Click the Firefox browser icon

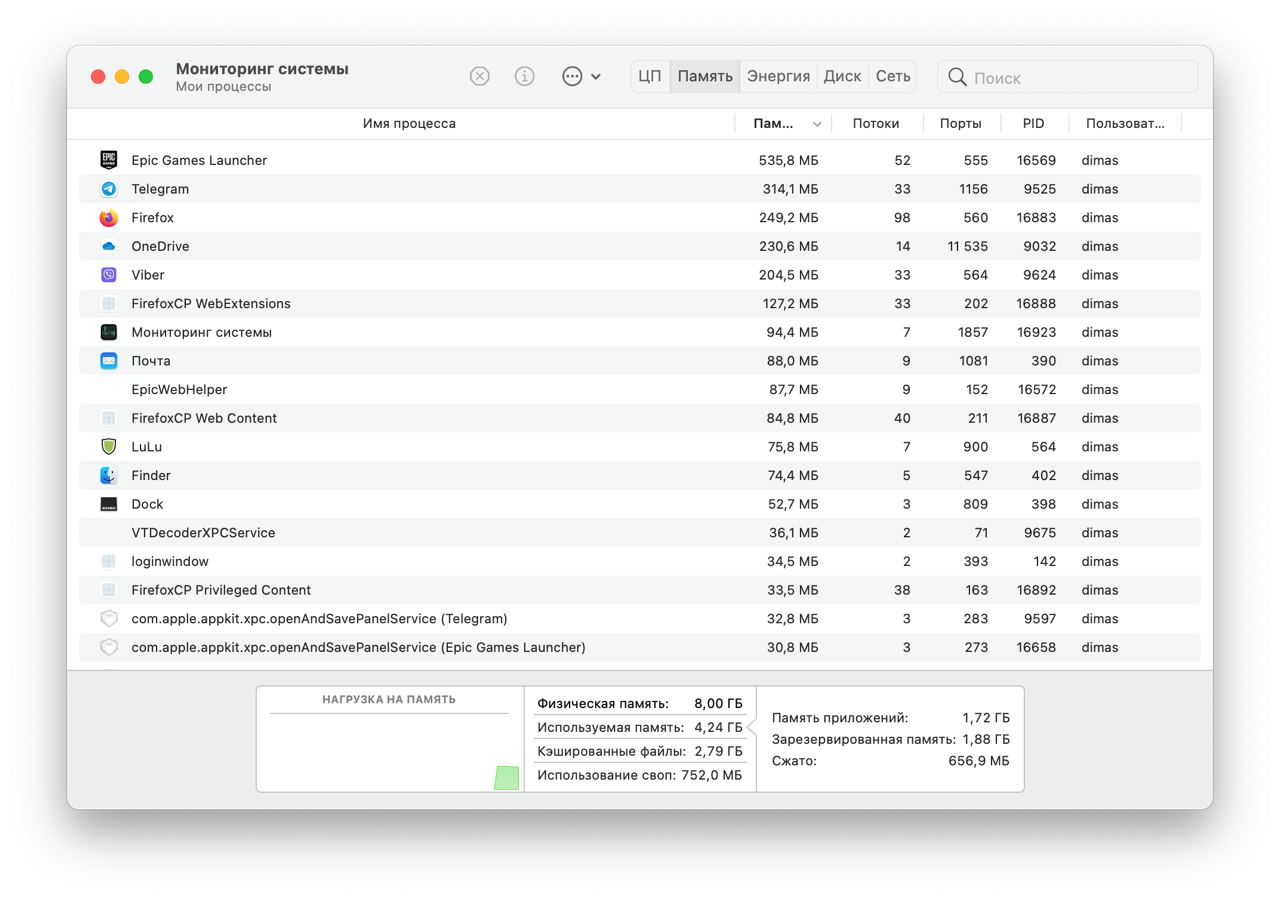coord(109,217)
